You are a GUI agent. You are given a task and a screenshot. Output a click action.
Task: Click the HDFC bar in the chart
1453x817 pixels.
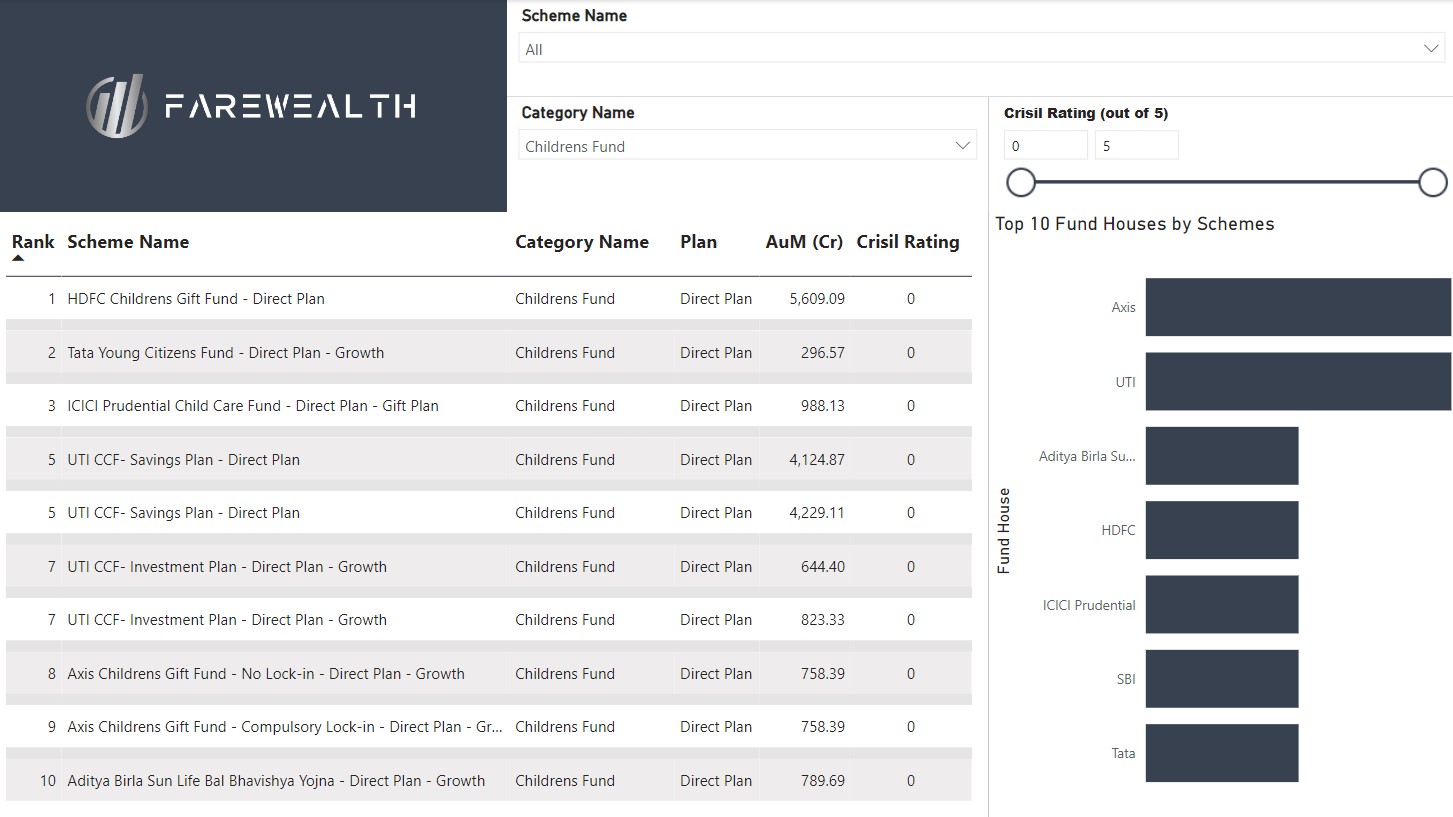pos(1221,530)
